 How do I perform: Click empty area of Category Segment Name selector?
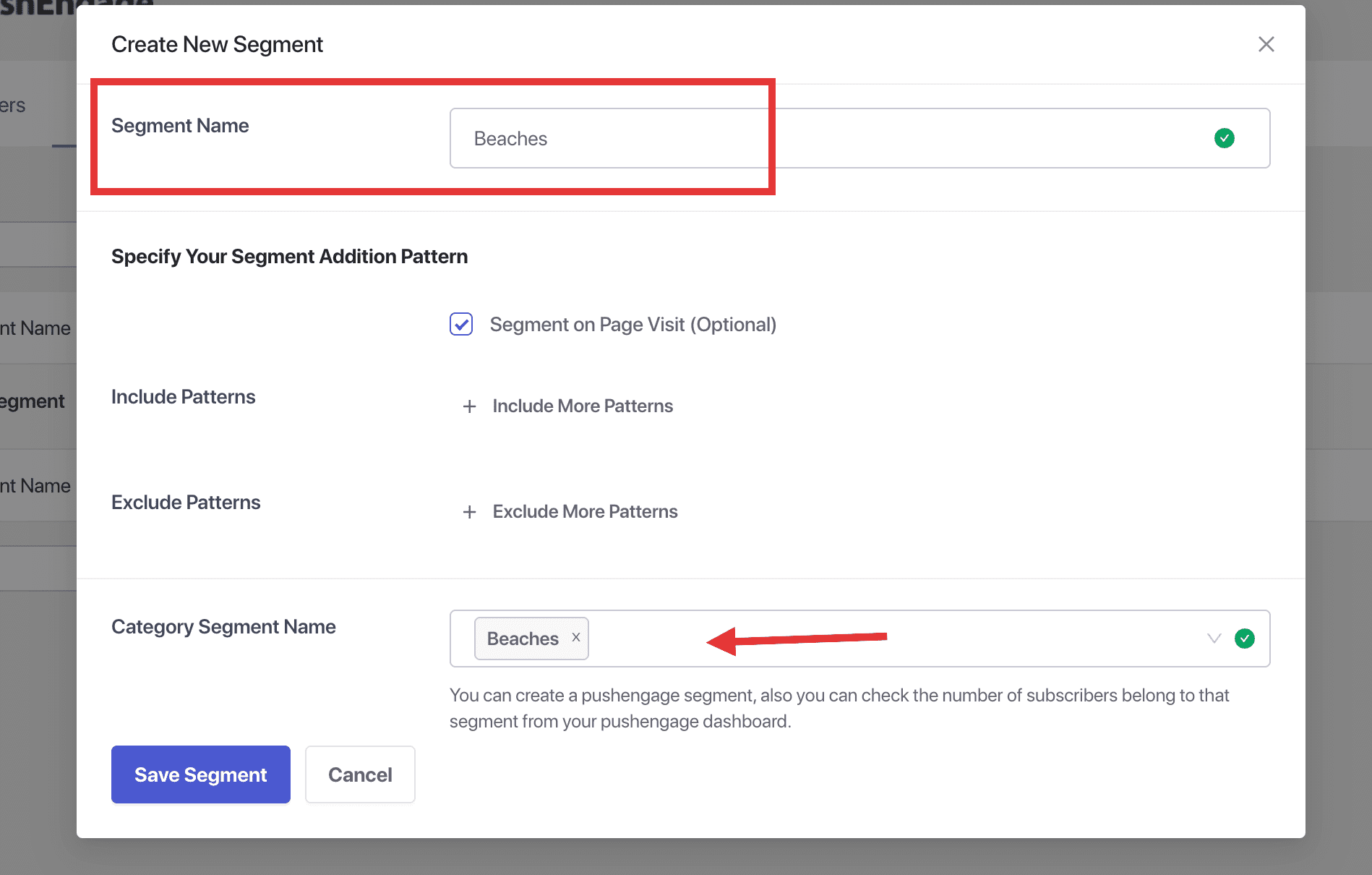coord(1012,639)
